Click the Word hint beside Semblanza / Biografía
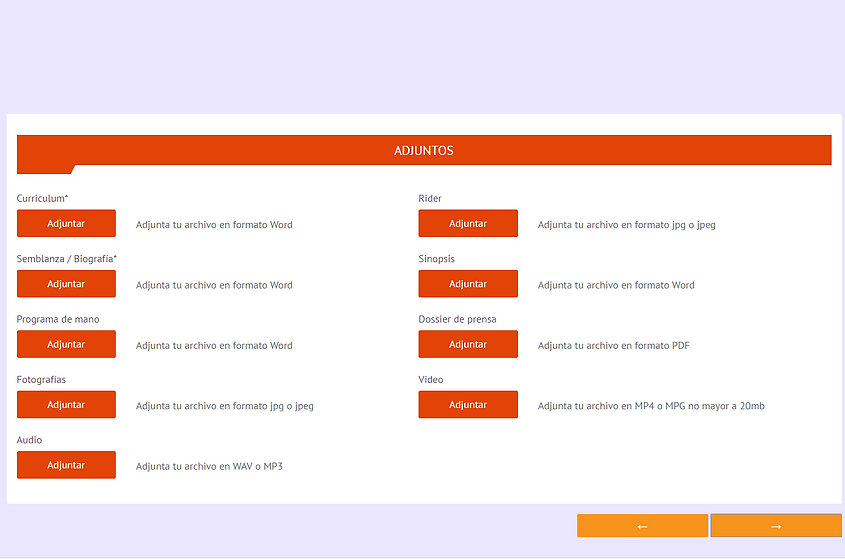The height and width of the screenshot is (559, 845). point(214,285)
